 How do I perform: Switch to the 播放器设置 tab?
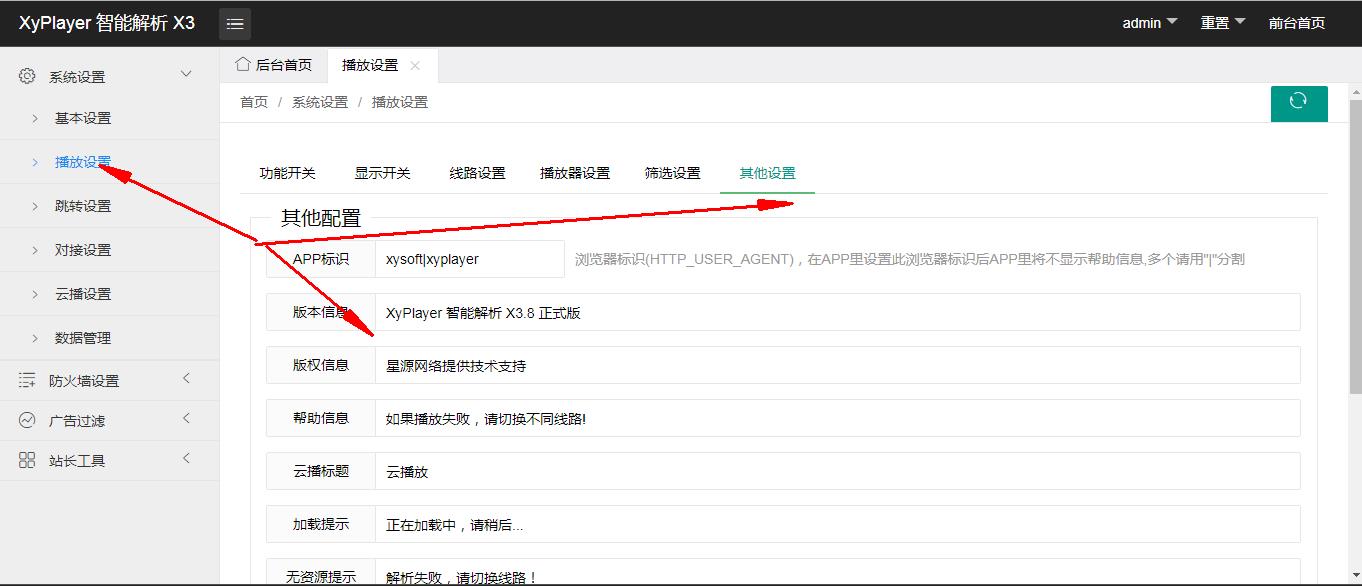pyautogui.click(x=575, y=173)
